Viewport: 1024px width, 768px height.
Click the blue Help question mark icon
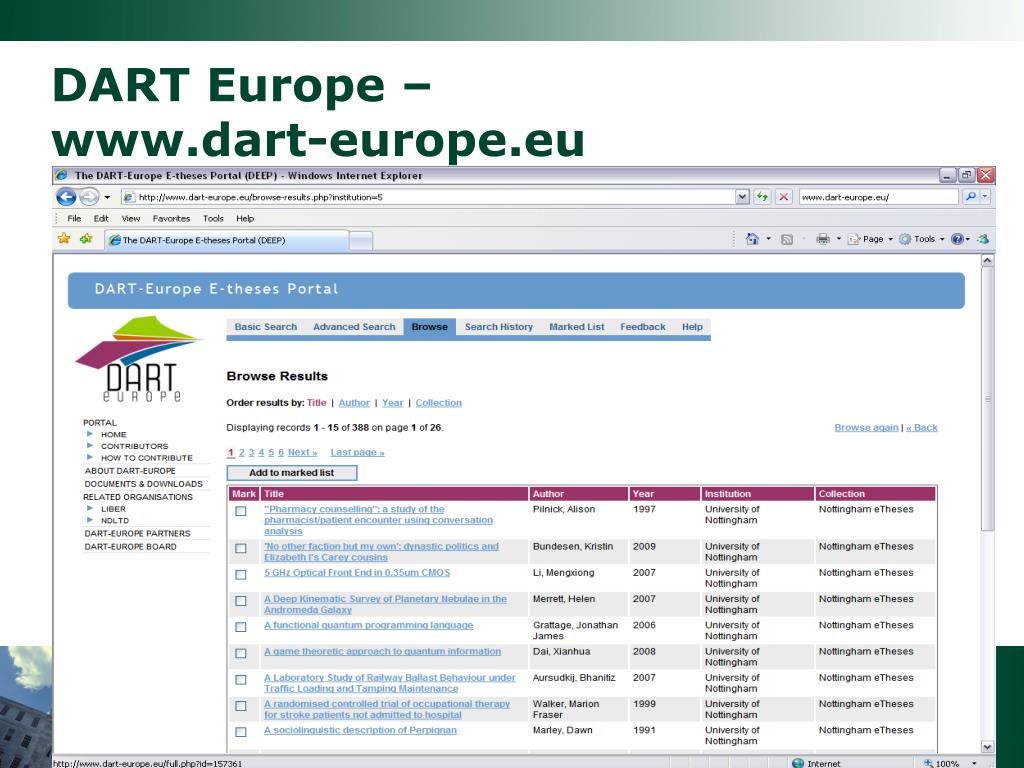(x=957, y=239)
